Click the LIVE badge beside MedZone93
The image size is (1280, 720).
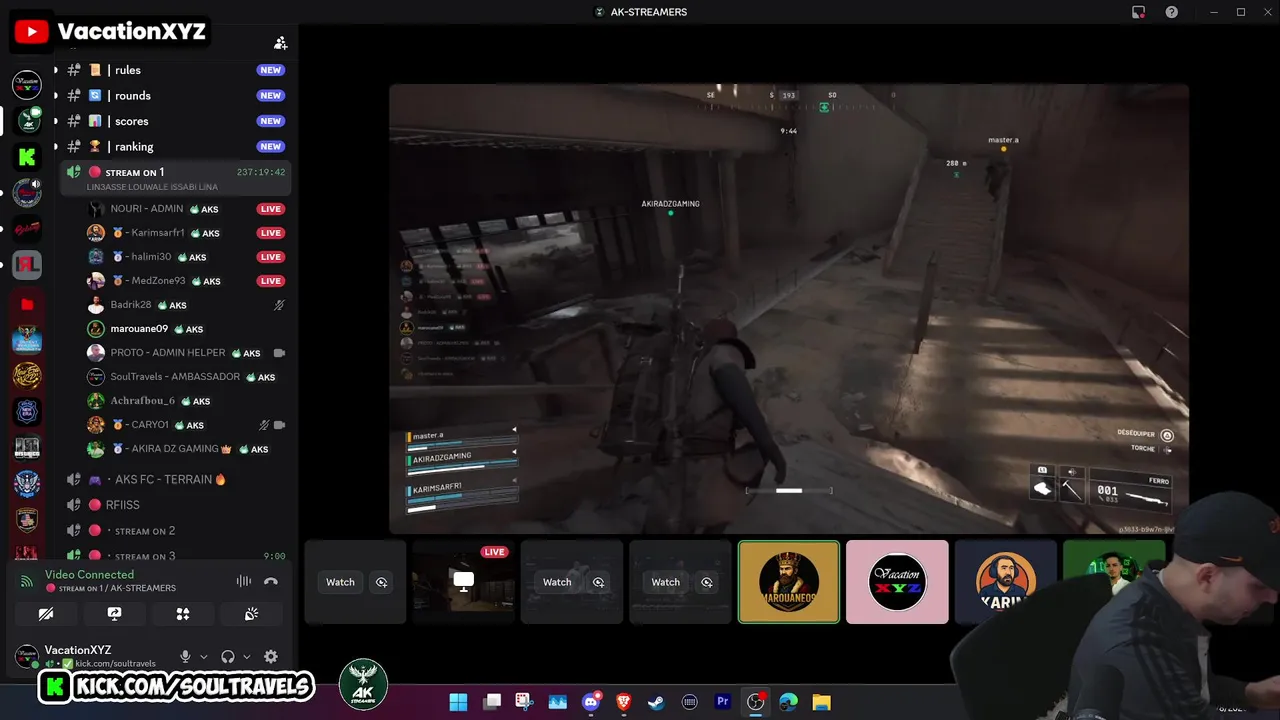tap(270, 281)
